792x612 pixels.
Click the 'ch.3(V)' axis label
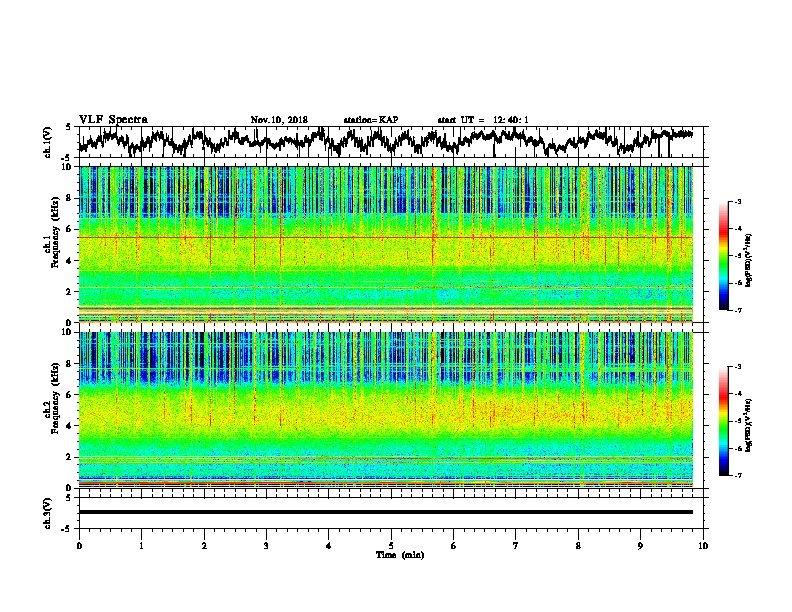point(48,513)
